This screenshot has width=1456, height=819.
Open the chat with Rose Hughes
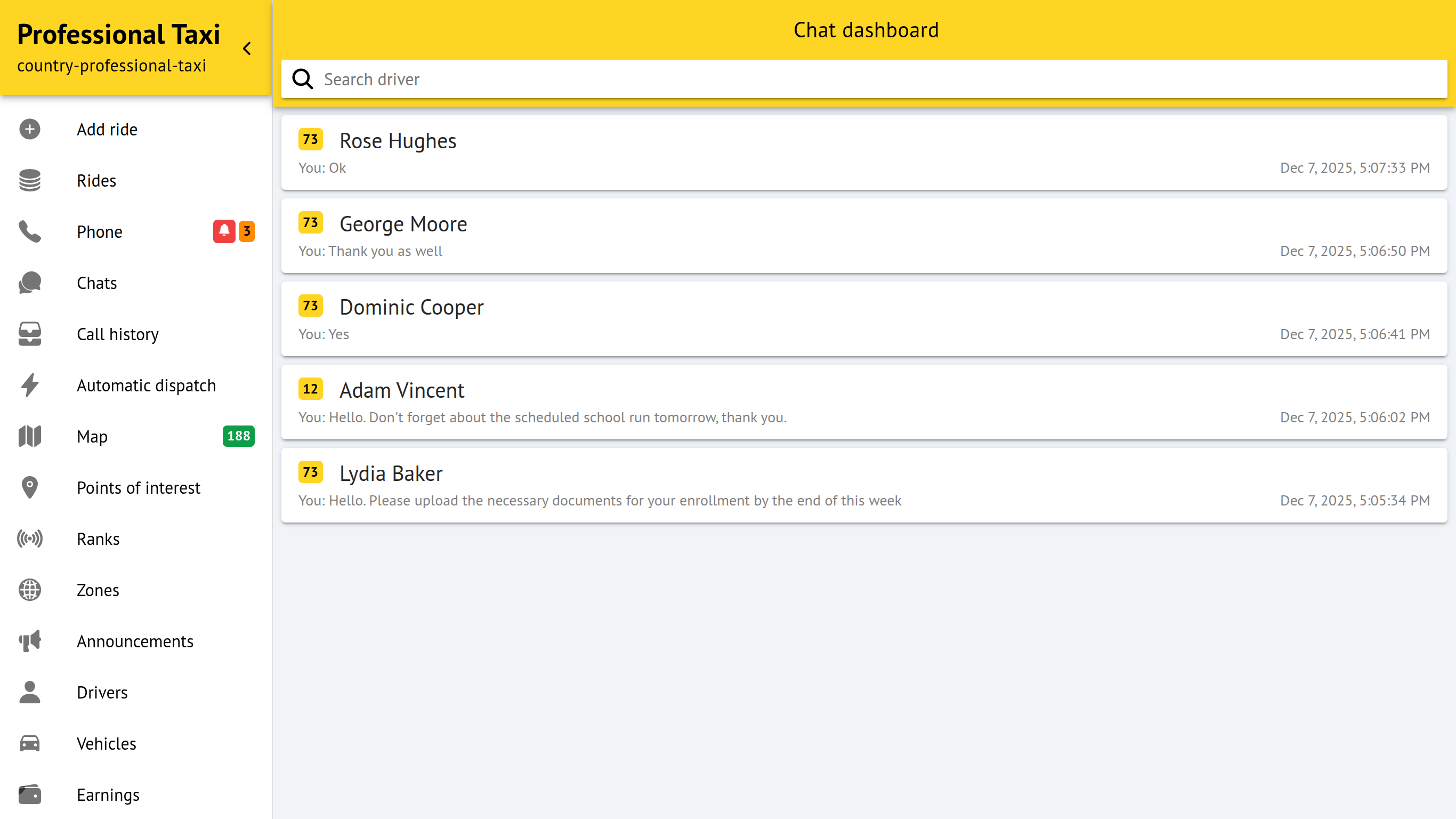(x=864, y=152)
